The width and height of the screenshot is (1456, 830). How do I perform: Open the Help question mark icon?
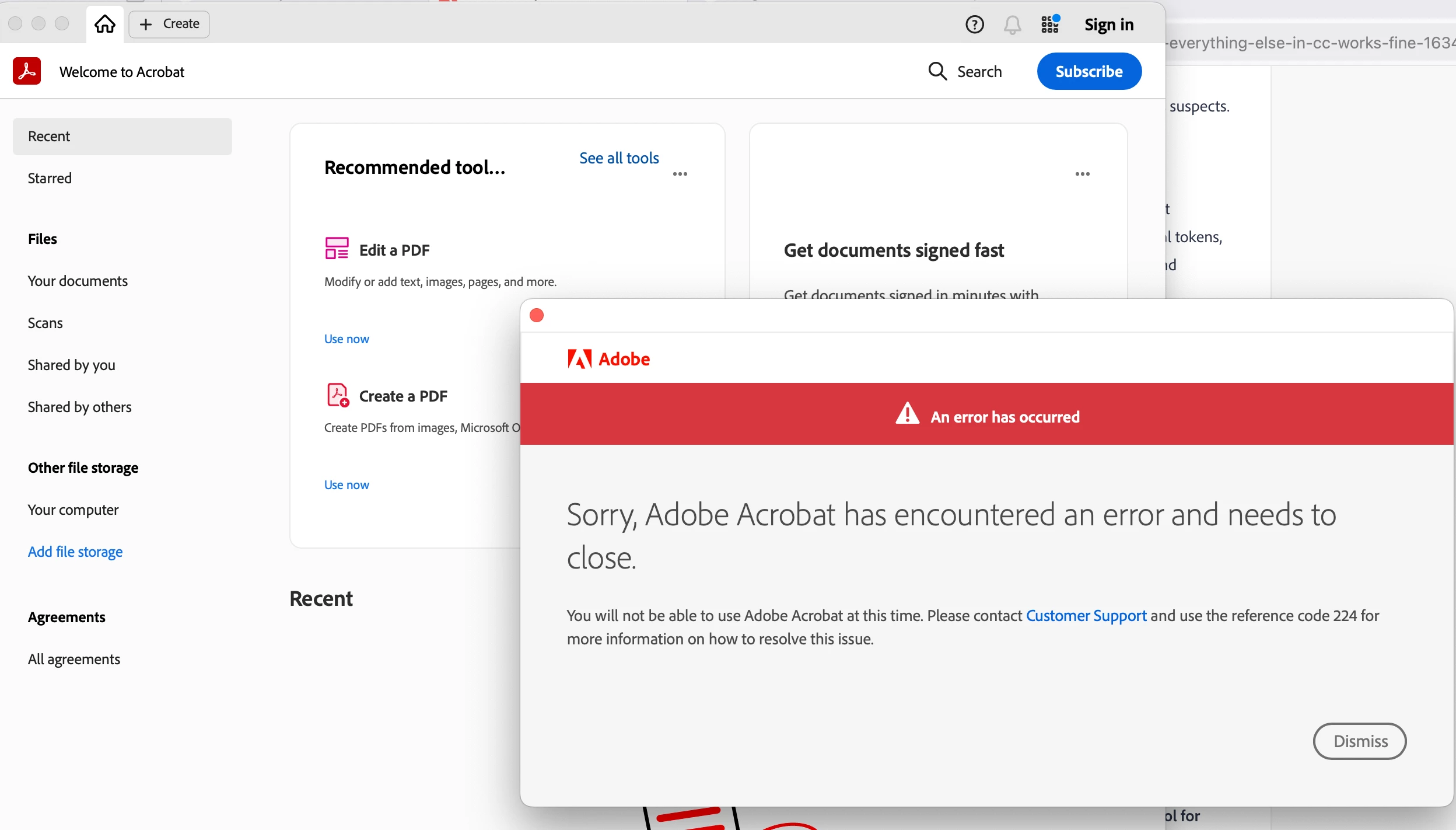coord(974,25)
